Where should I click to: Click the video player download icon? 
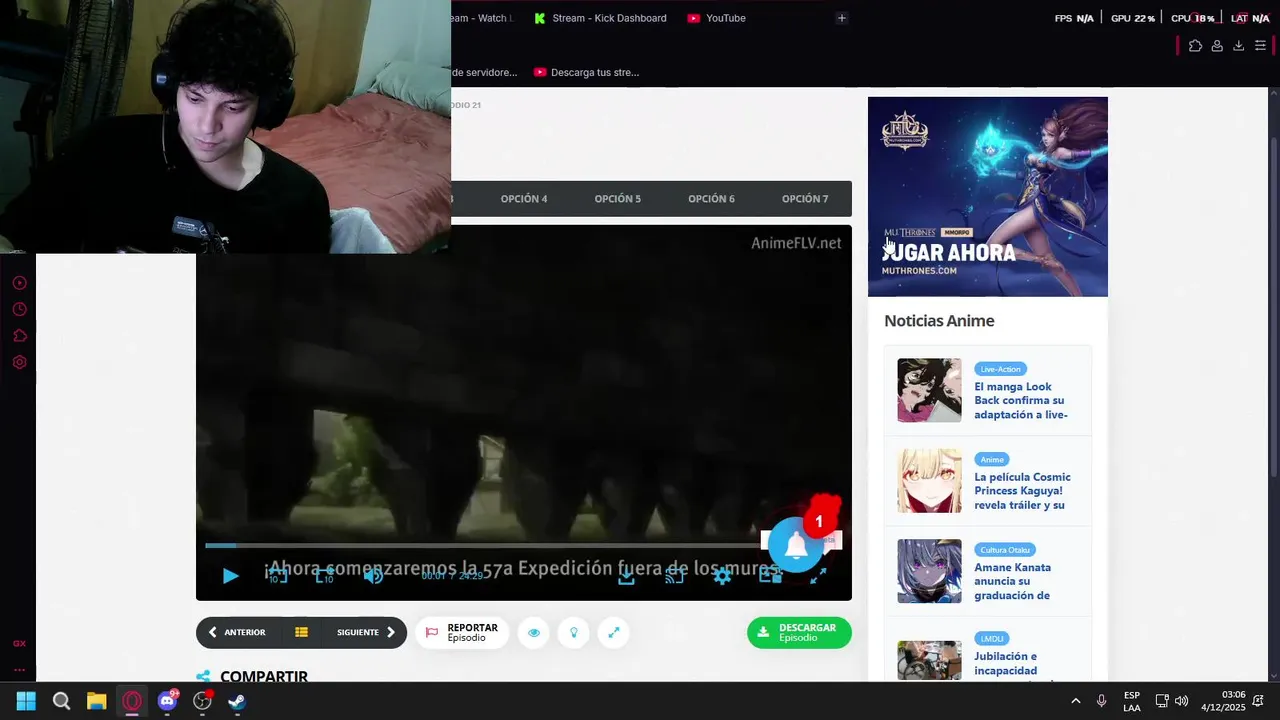point(626,576)
